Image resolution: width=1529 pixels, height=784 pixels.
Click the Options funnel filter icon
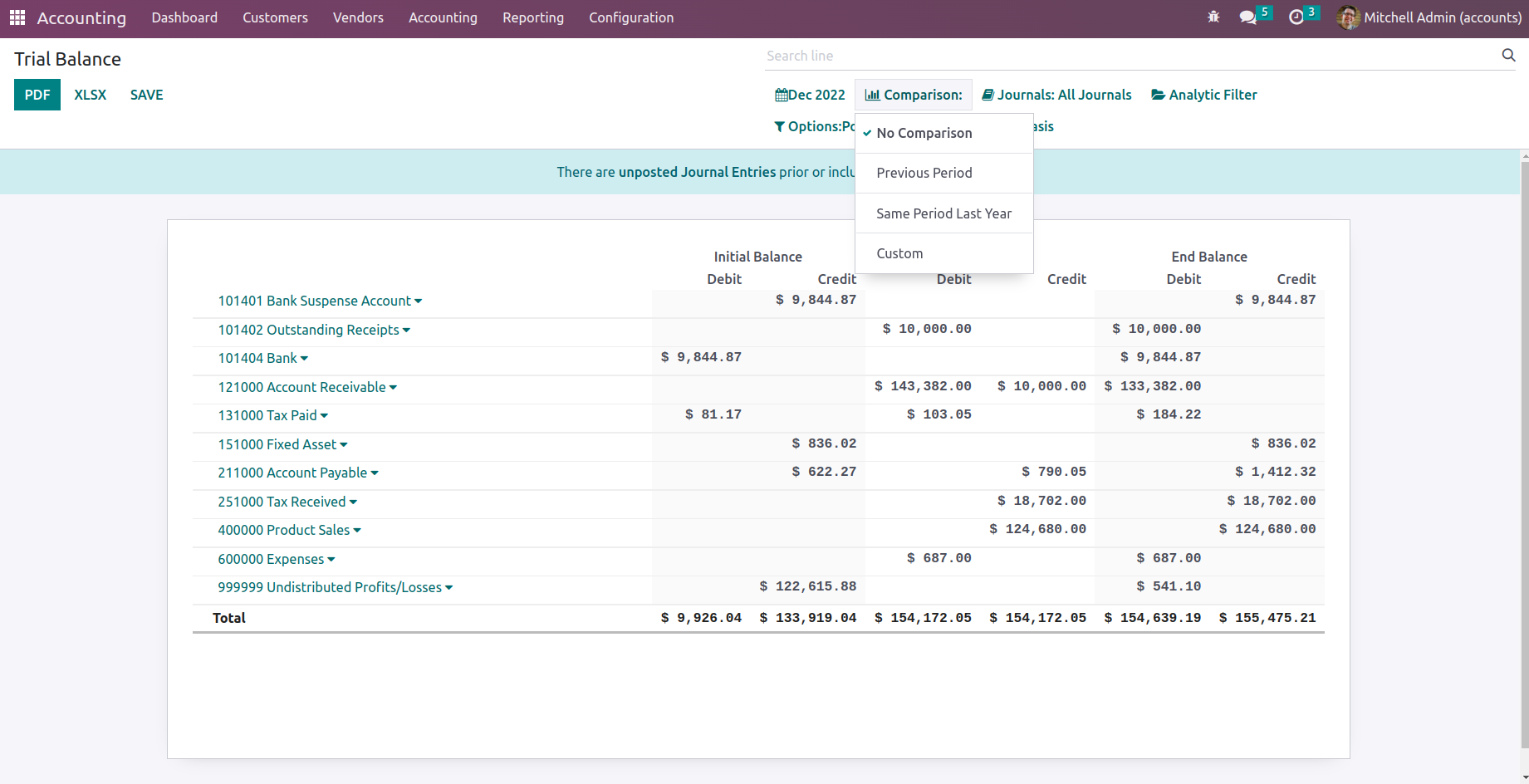[779, 126]
